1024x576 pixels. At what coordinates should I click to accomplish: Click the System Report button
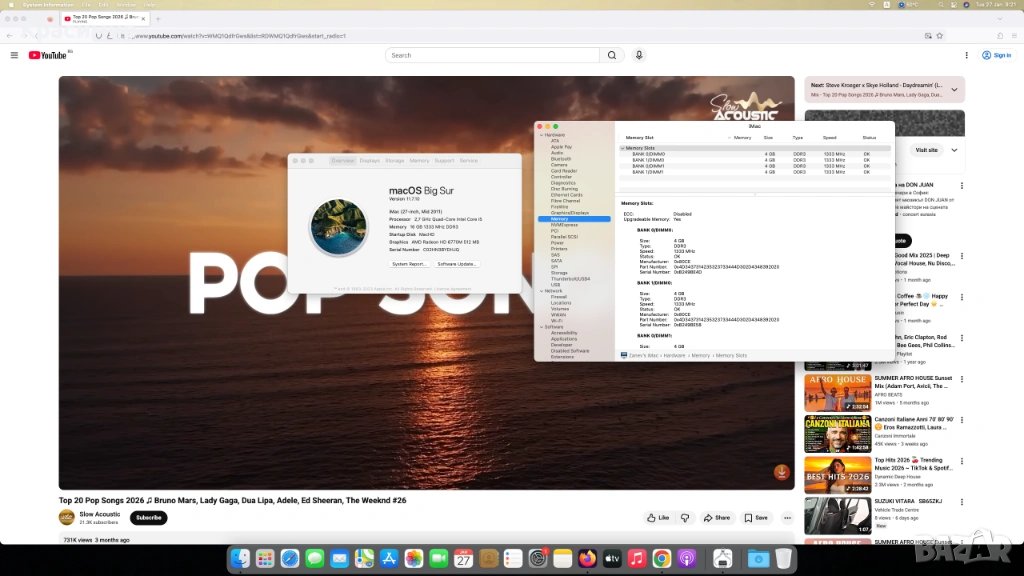(409, 264)
